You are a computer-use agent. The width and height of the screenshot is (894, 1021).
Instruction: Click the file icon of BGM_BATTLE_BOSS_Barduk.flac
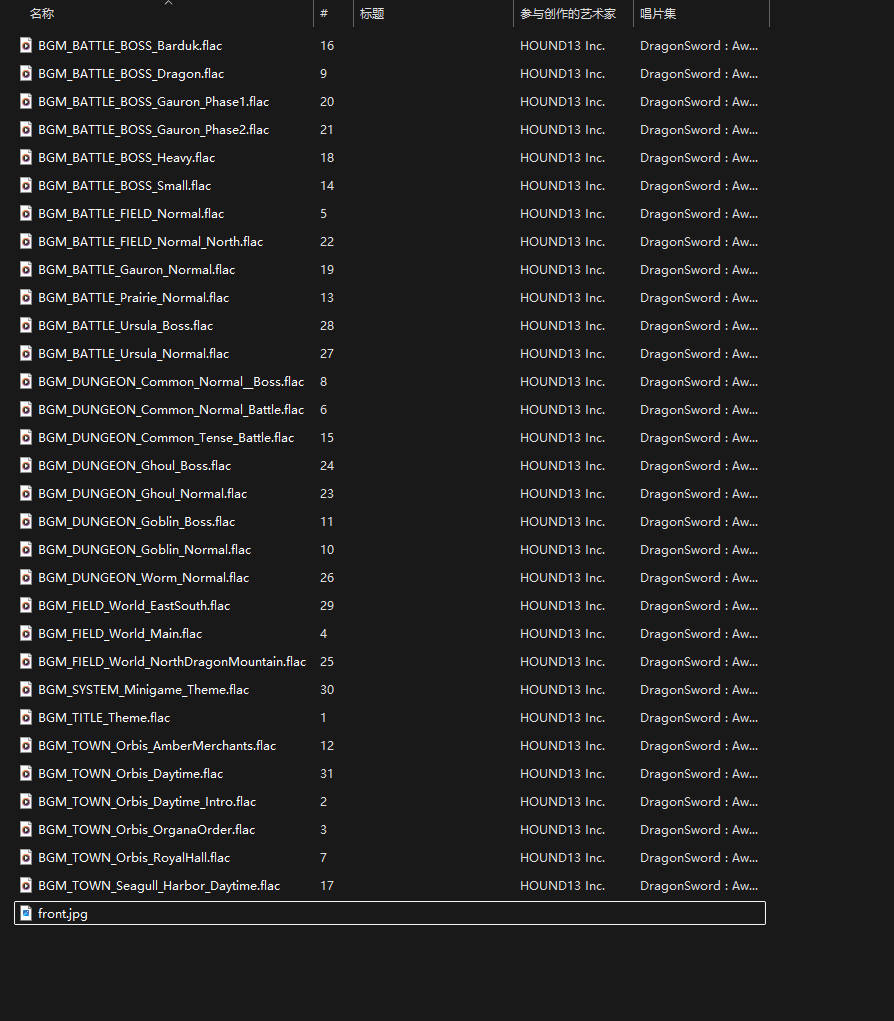pyautogui.click(x=25, y=46)
